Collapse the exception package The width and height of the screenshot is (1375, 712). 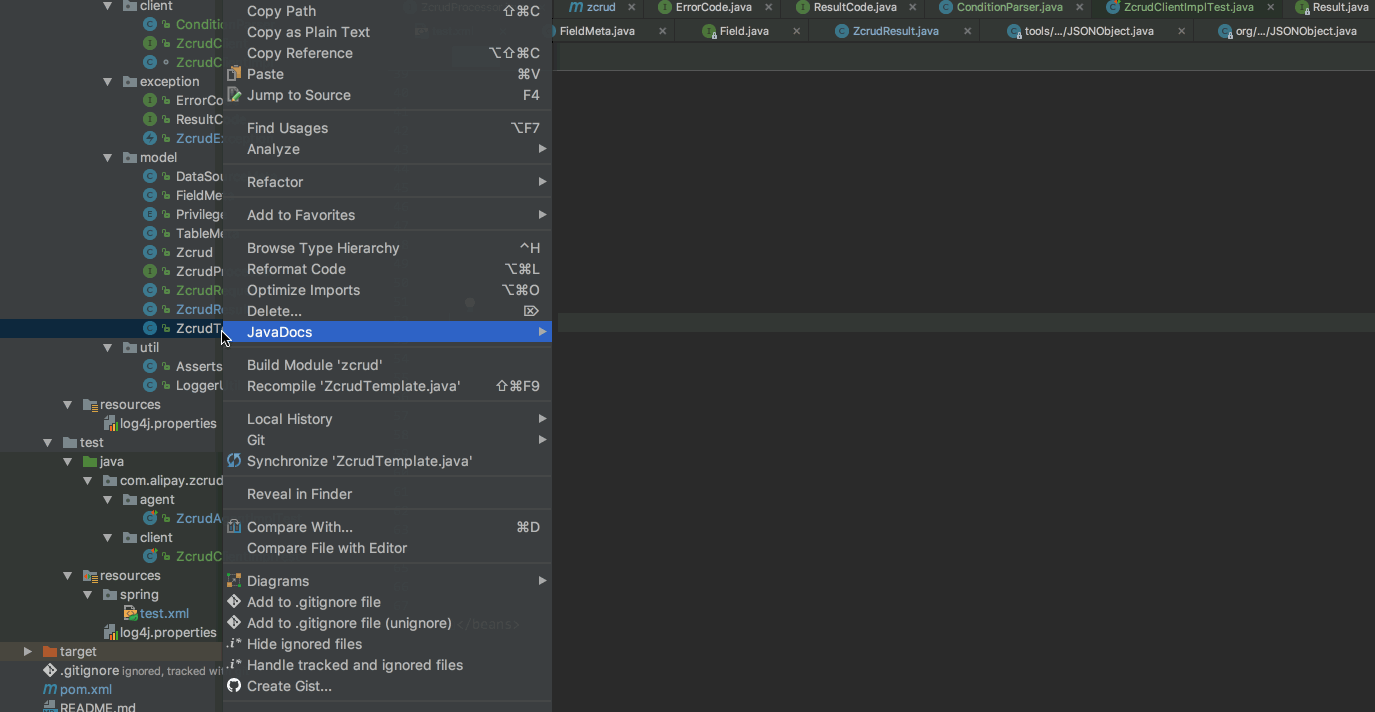click(x=108, y=81)
